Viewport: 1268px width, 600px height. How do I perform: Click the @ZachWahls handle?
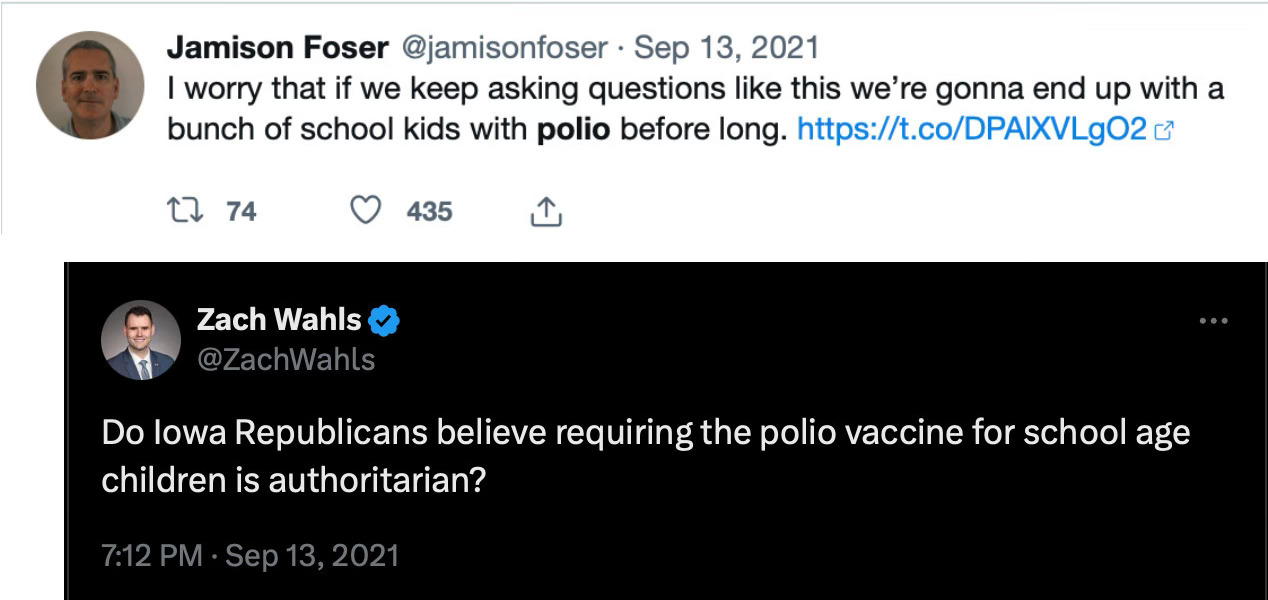click(x=286, y=359)
